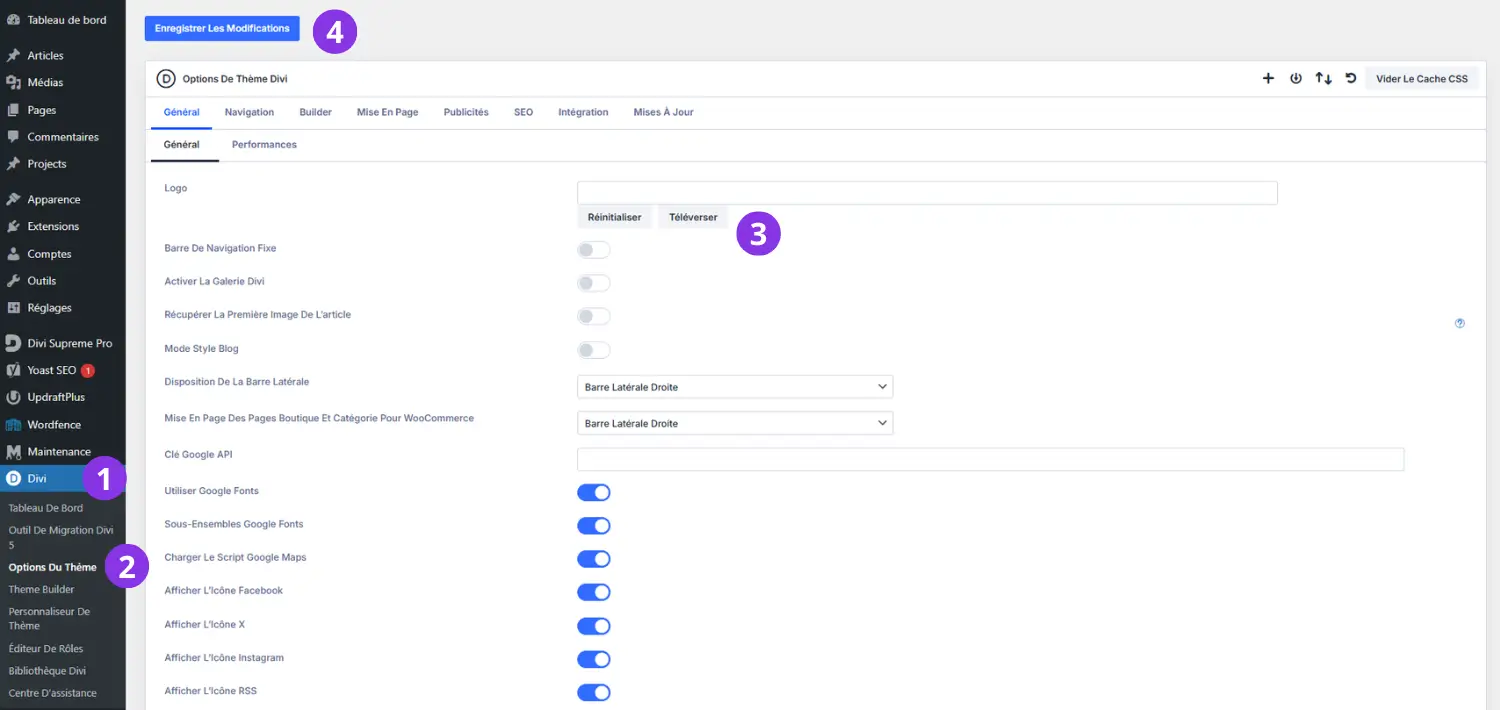
Task: Click the Commentaires bubble icon
Action: coord(13,137)
